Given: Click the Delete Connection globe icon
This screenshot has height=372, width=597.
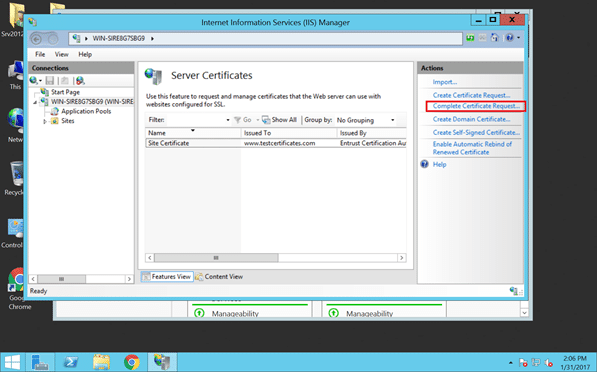Looking at the screenshot, I should (80, 80).
